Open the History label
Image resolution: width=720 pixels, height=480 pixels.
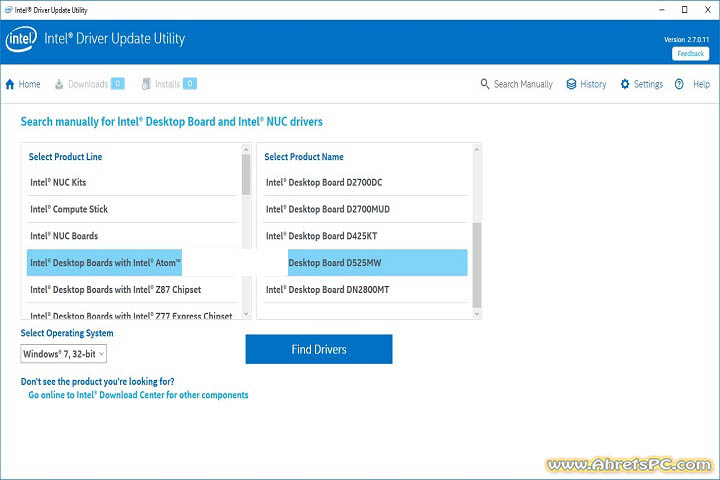(x=593, y=84)
